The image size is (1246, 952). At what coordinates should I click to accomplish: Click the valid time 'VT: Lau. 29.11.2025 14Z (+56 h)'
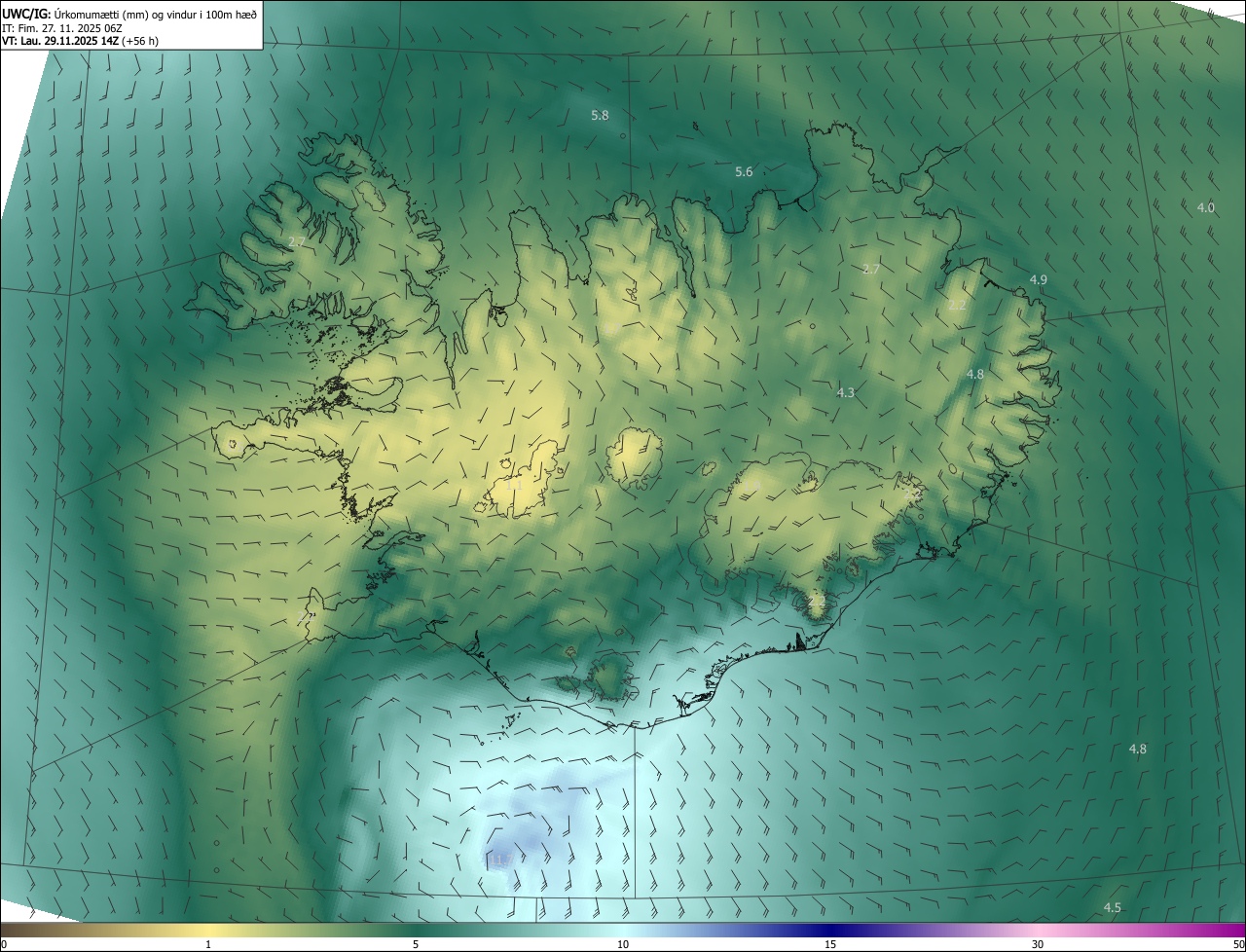81,41
